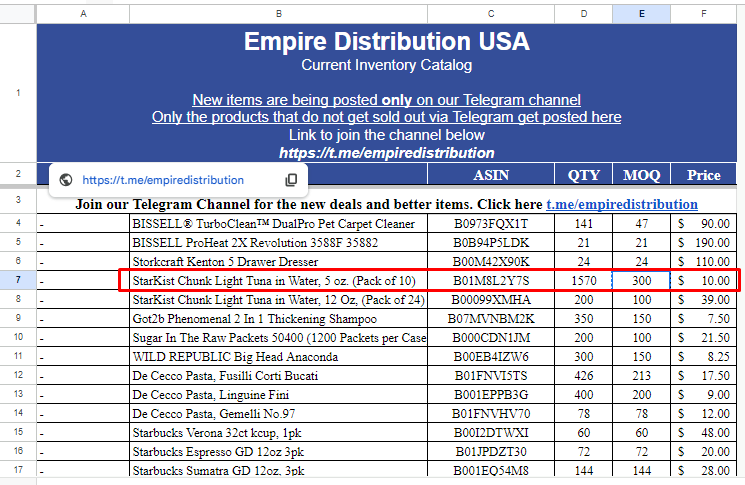Select column E header
The width and height of the screenshot is (745, 485).
[641, 14]
